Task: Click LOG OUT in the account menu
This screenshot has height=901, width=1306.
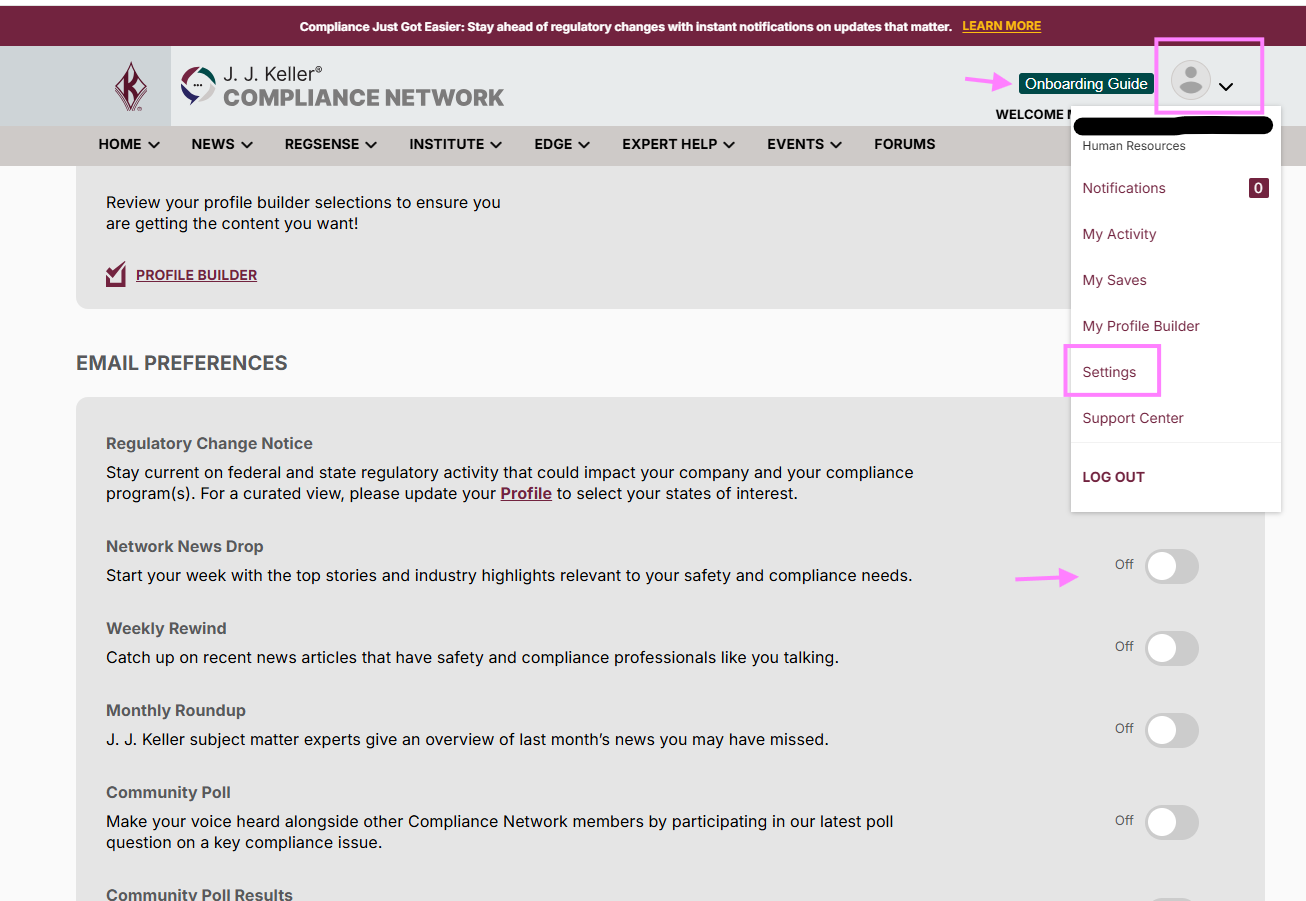Action: pyautogui.click(x=1113, y=477)
